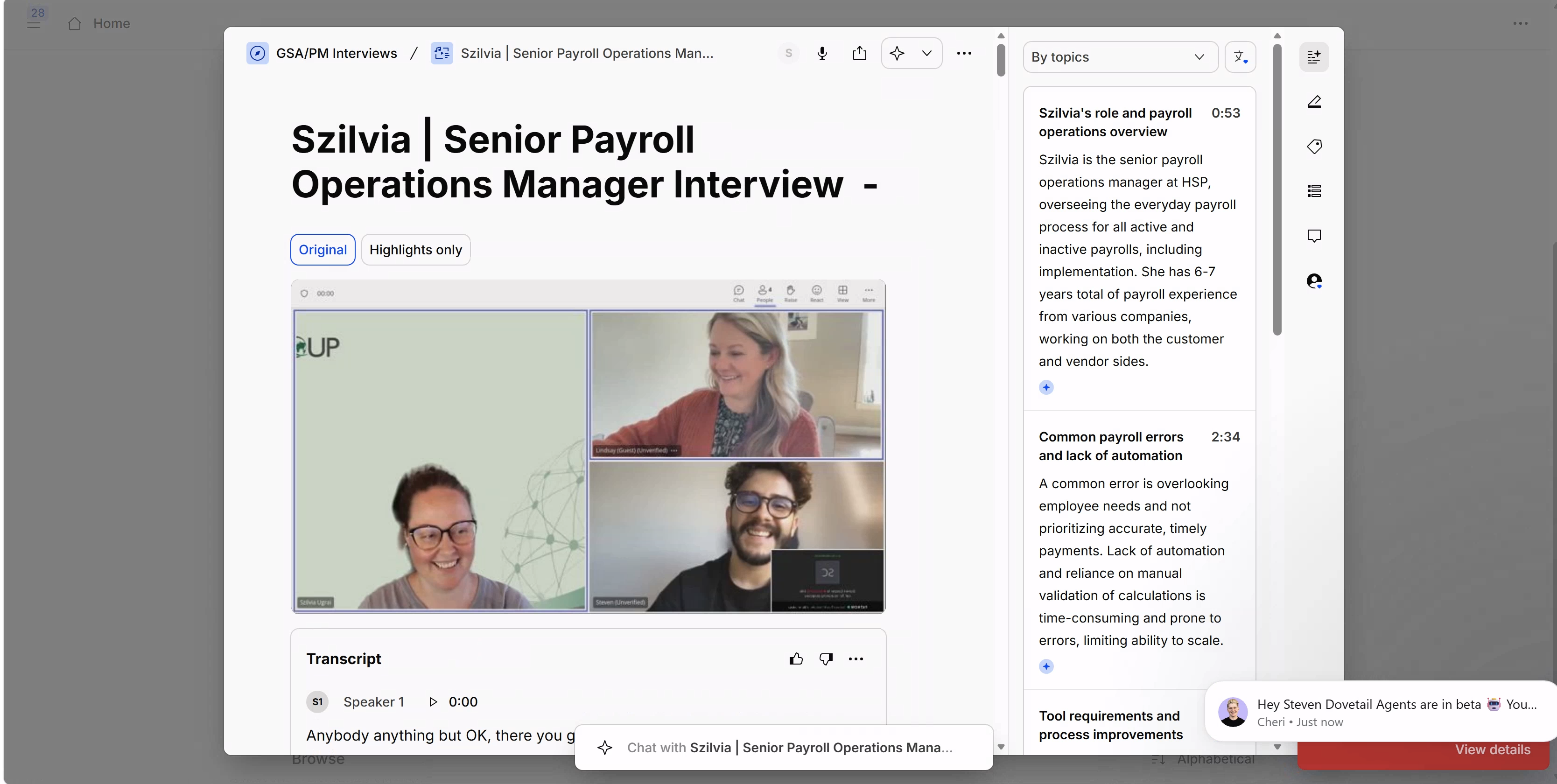Give the transcript a thumbs up

coord(796,659)
